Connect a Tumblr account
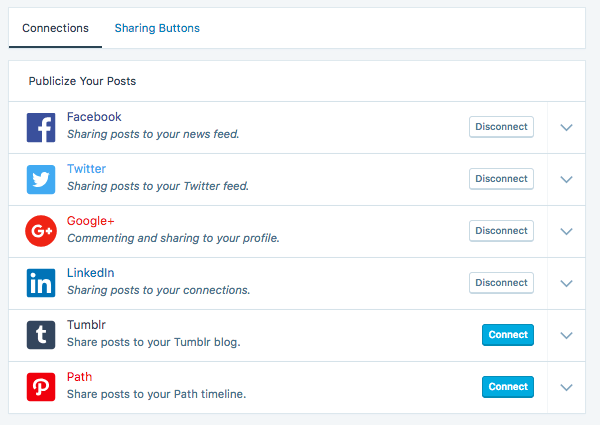 click(508, 335)
